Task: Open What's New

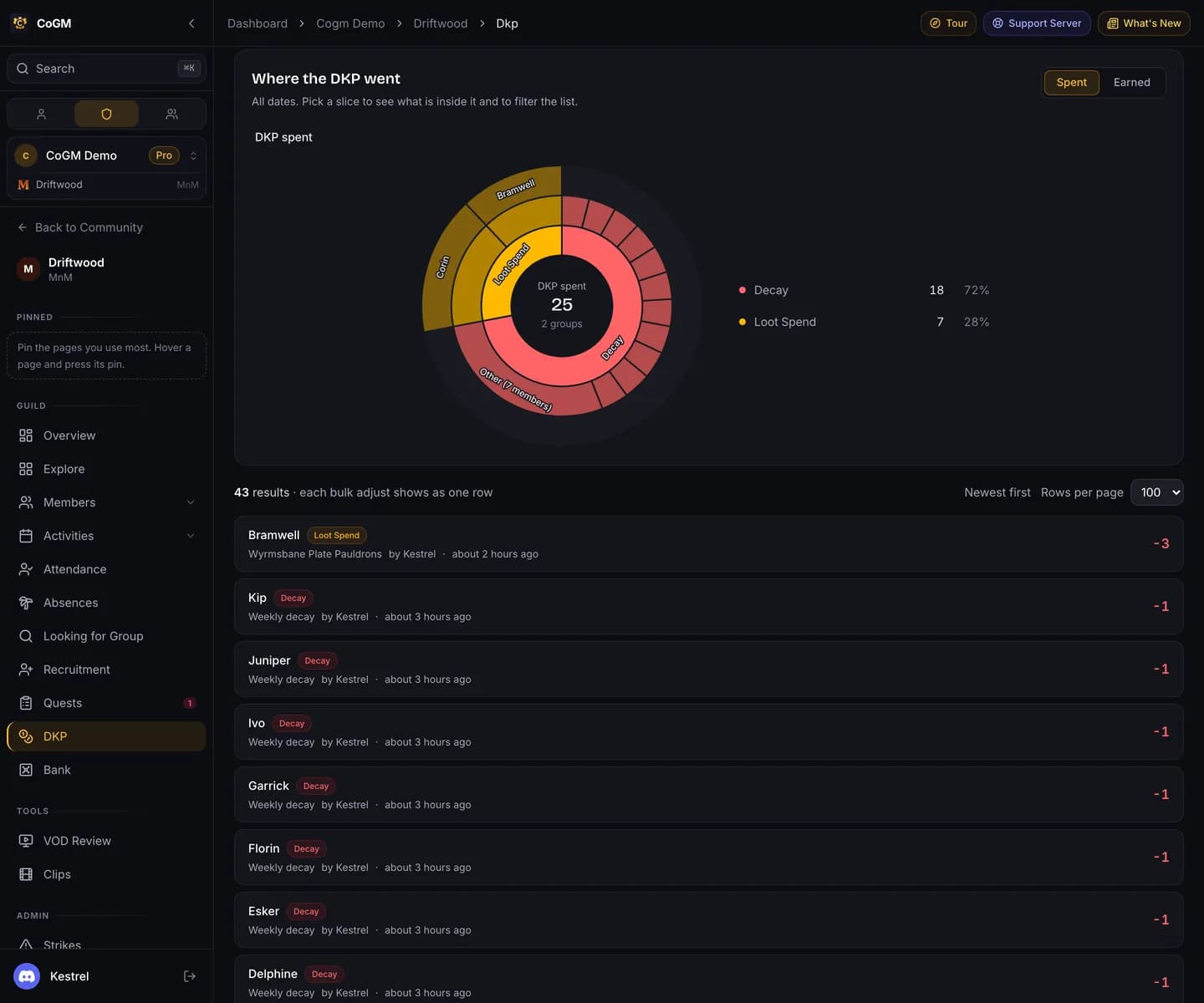Action: tap(1144, 23)
